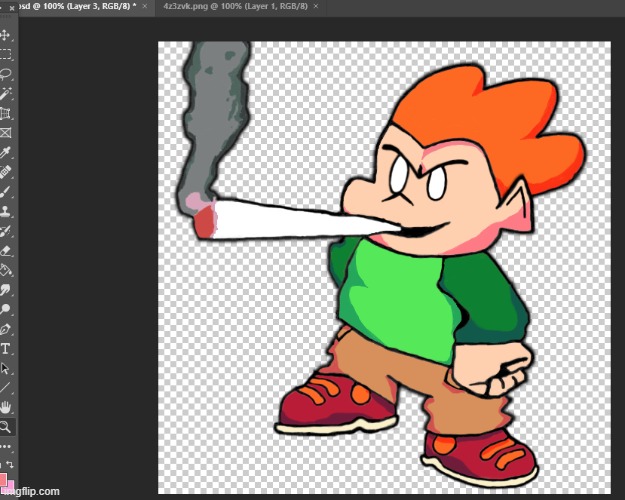The height and width of the screenshot is (500, 625).
Task: Select the Eraser tool
Action: [5, 250]
